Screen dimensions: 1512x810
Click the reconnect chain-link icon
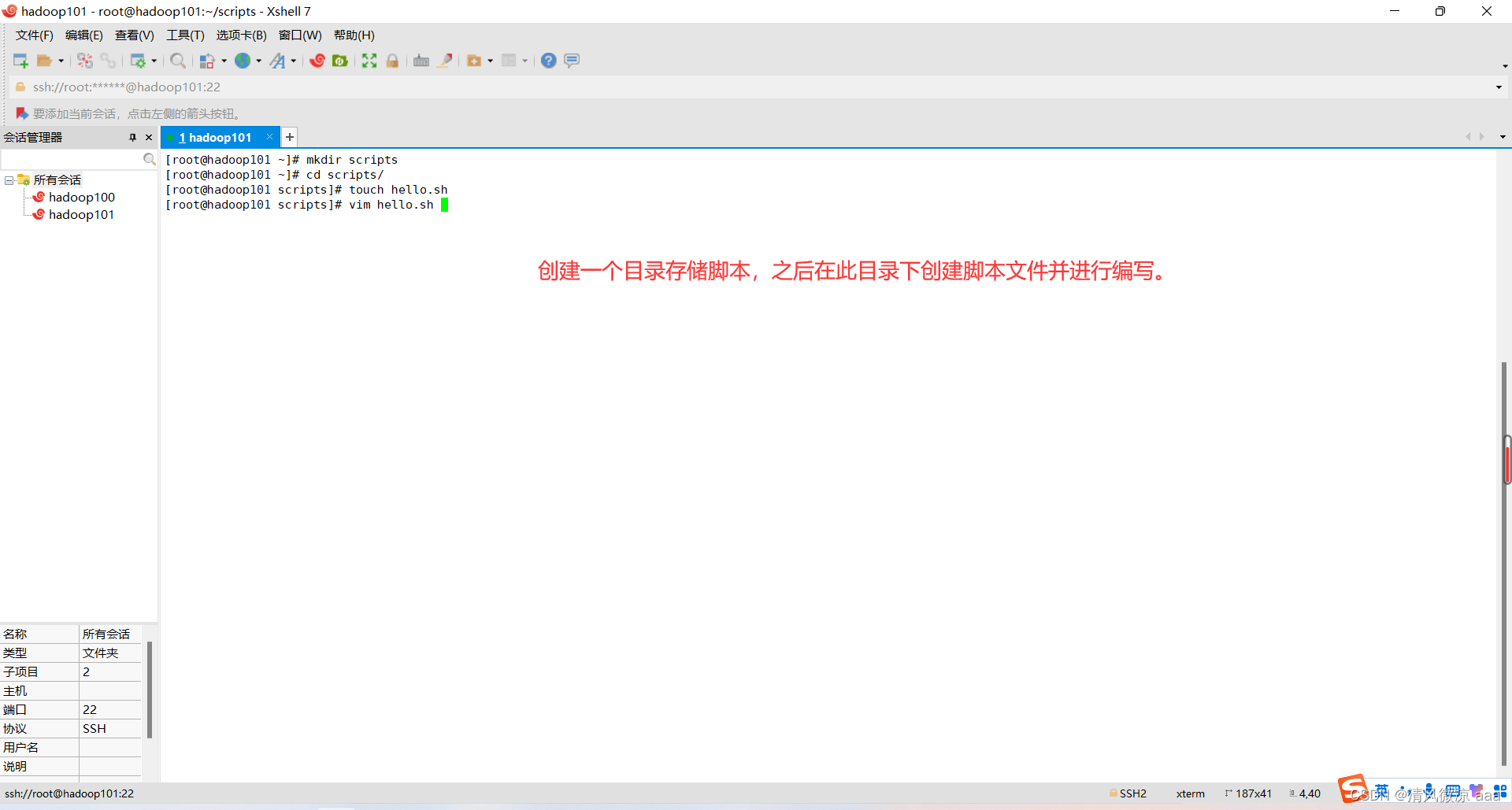click(108, 61)
